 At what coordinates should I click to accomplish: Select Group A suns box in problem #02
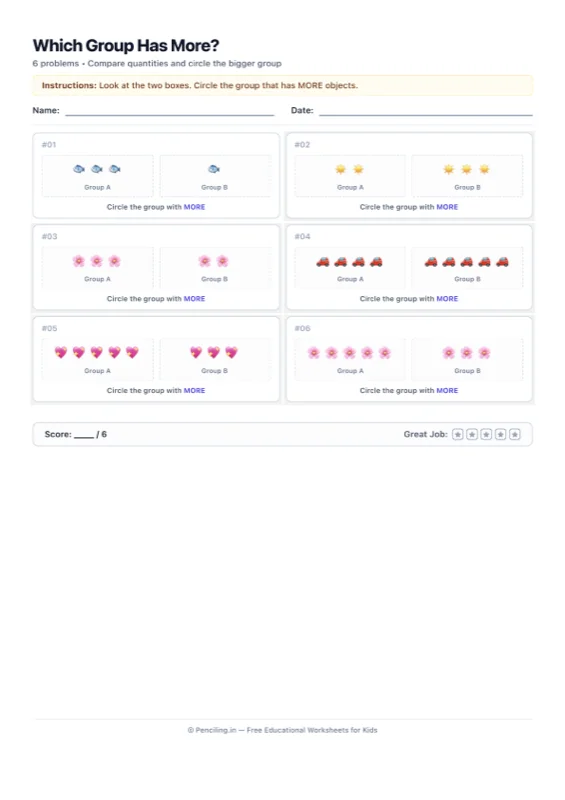(x=350, y=176)
